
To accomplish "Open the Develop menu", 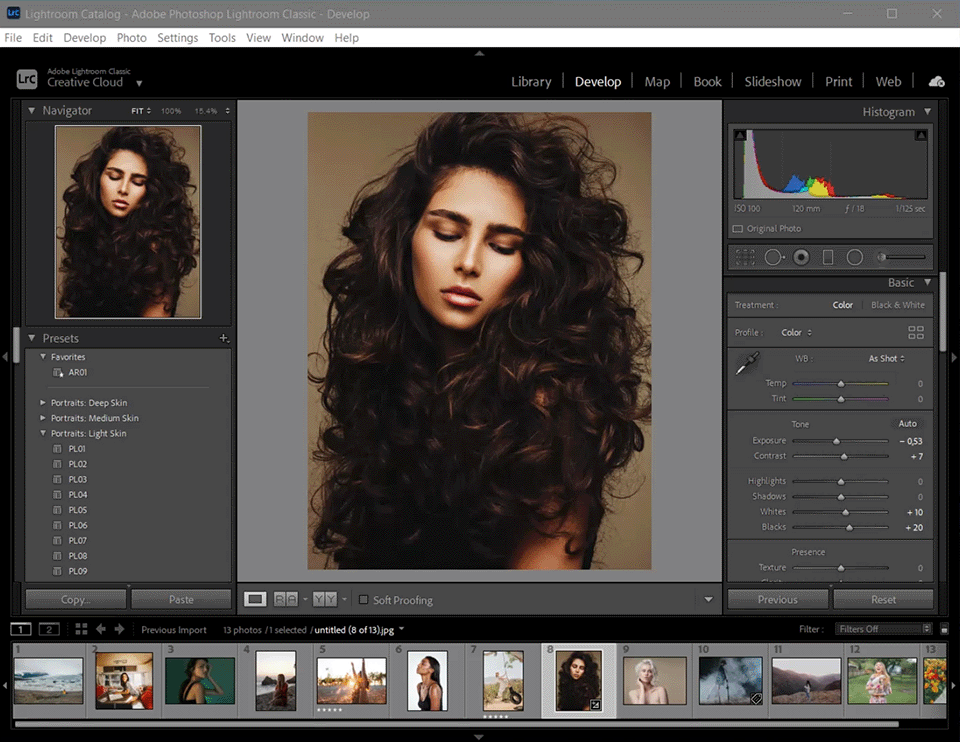I will (84, 37).
